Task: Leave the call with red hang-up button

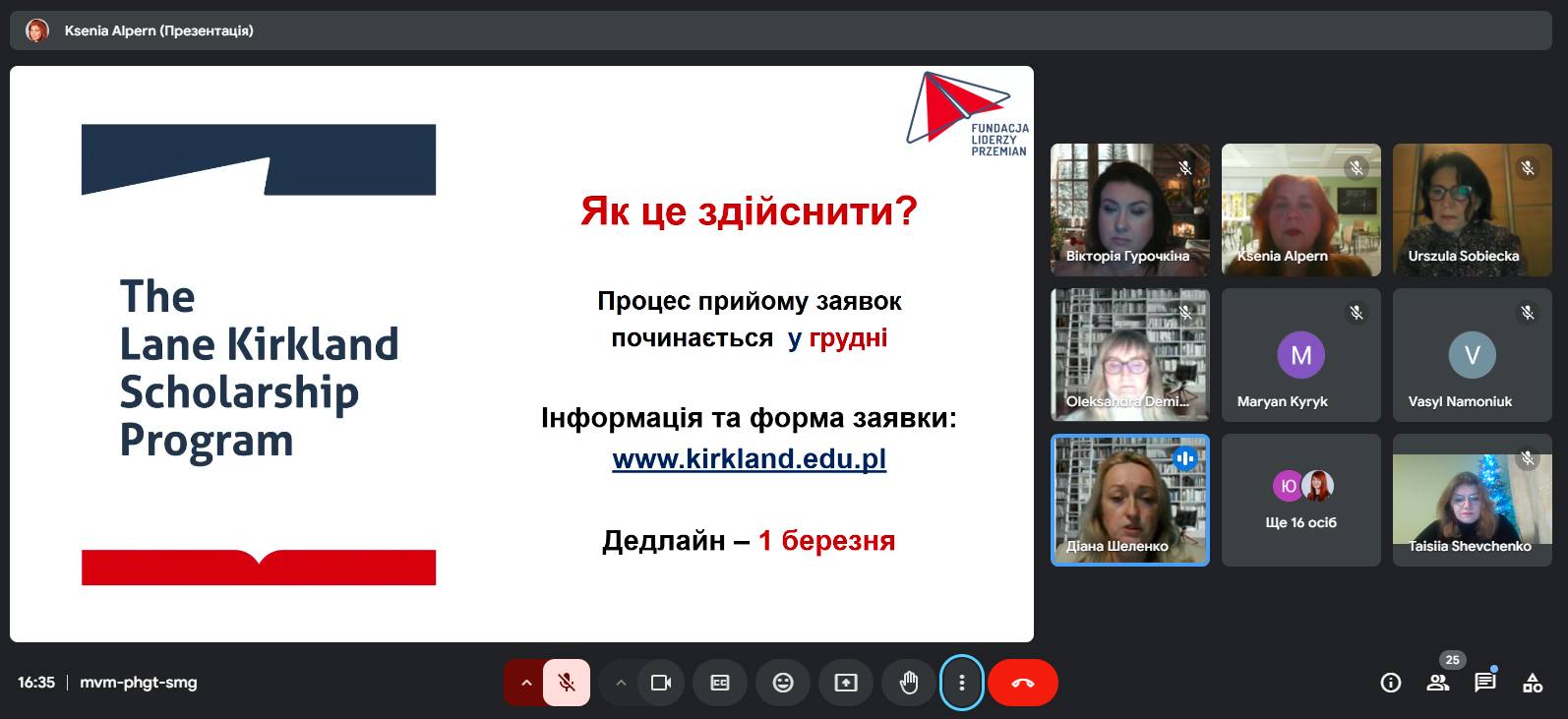Action: tap(1023, 683)
